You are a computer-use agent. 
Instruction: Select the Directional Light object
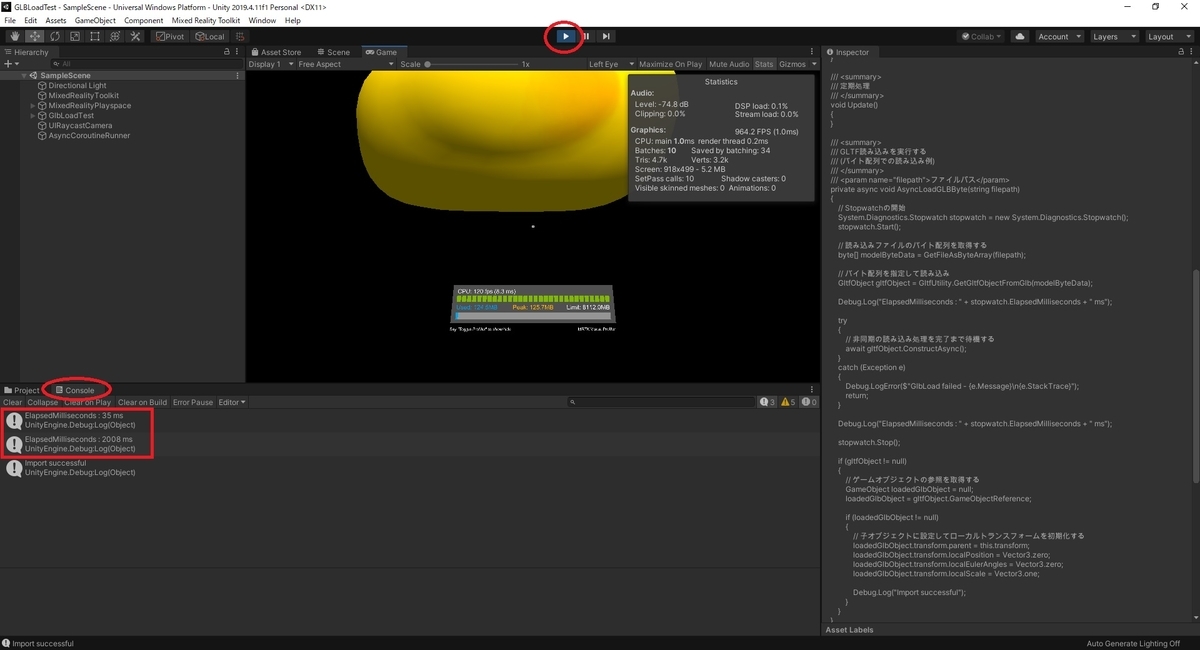[76, 85]
